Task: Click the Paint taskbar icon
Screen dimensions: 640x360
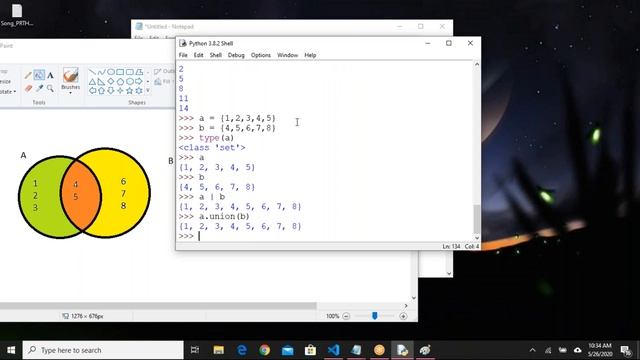Action: [x=425, y=350]
